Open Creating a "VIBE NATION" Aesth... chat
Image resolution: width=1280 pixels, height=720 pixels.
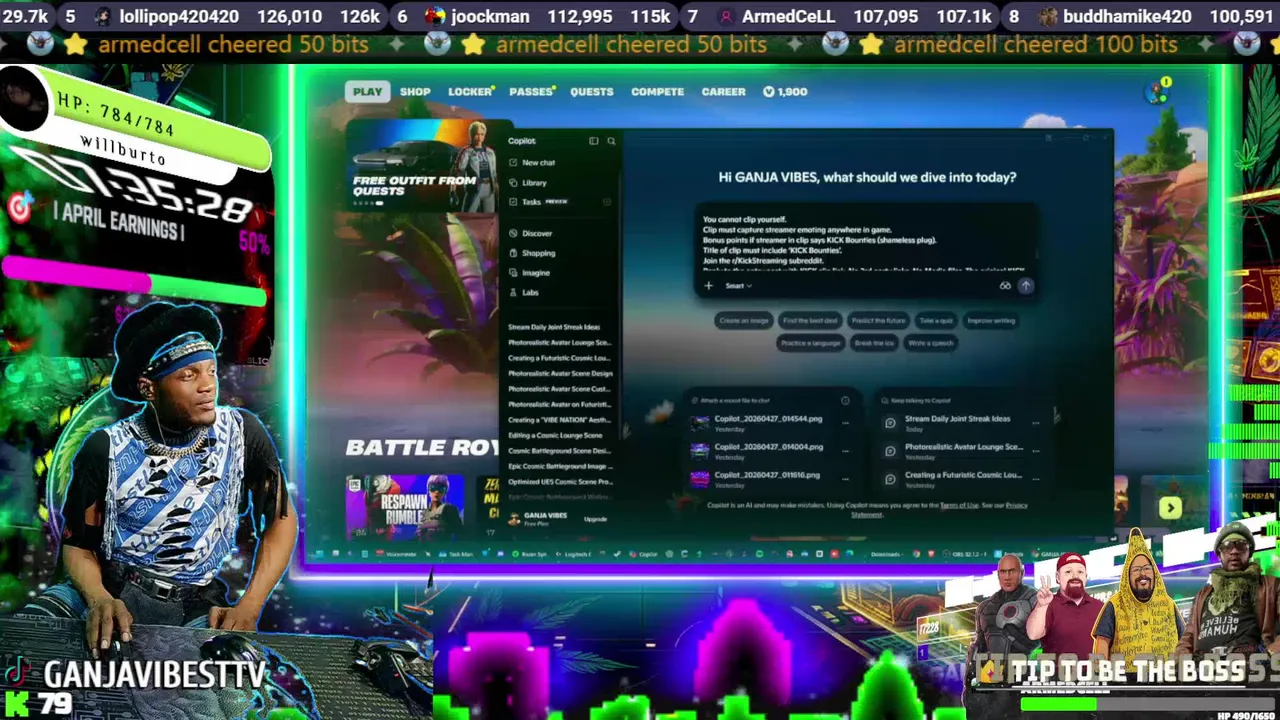559,420
